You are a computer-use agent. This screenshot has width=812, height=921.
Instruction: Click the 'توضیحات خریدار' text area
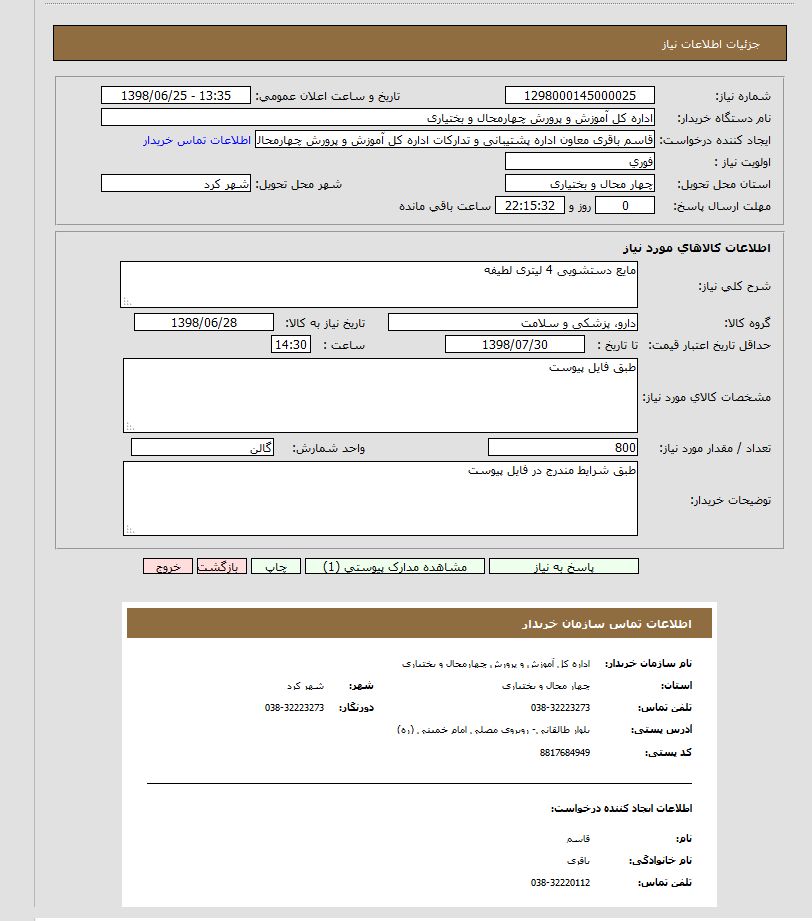pyautogui.click(x=380, y=498)
